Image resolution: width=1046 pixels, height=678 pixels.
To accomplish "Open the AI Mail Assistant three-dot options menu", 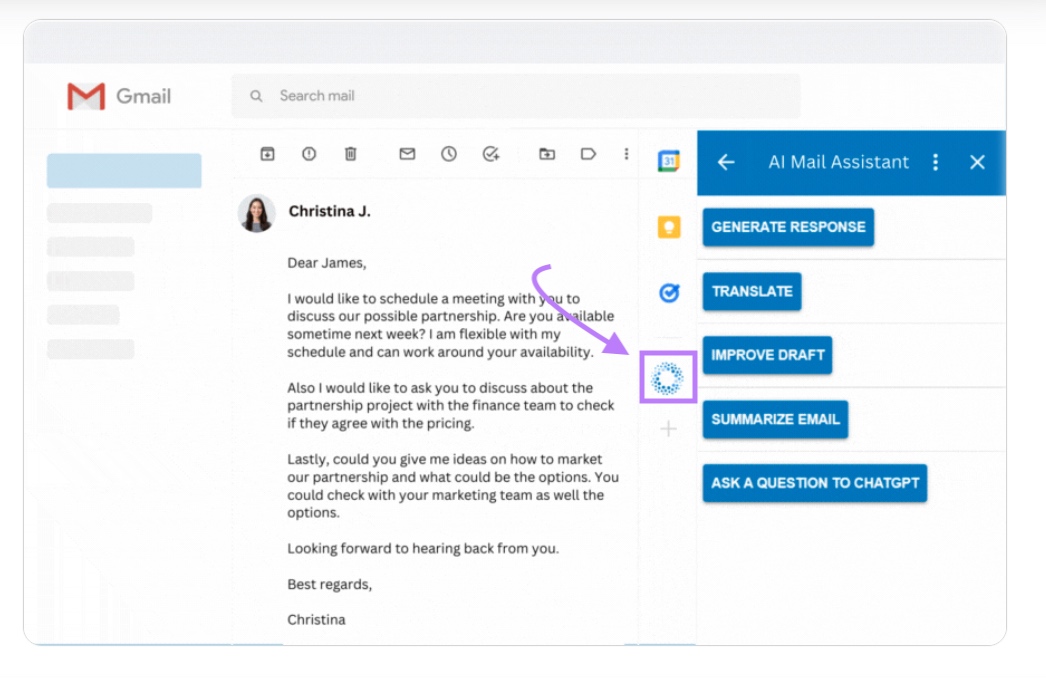I will coord(935,162).
